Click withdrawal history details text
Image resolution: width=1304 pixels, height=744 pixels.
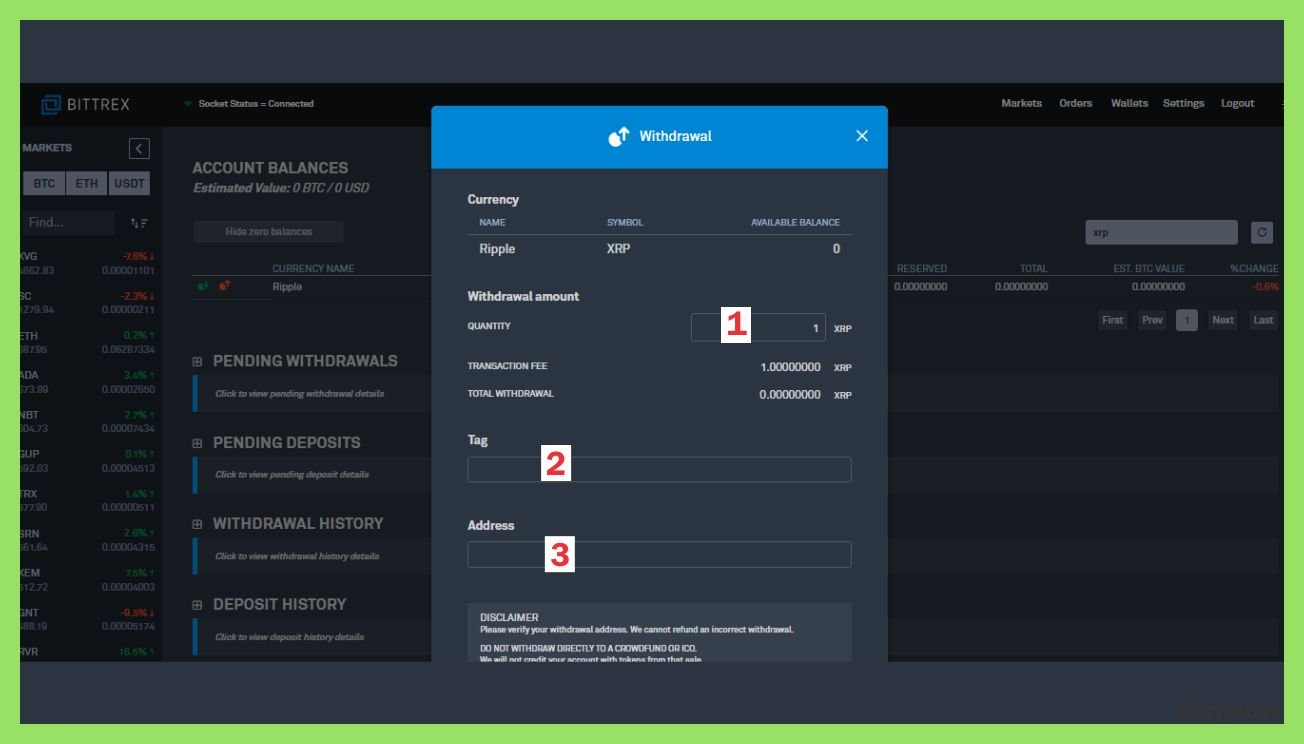pos(297,557)
